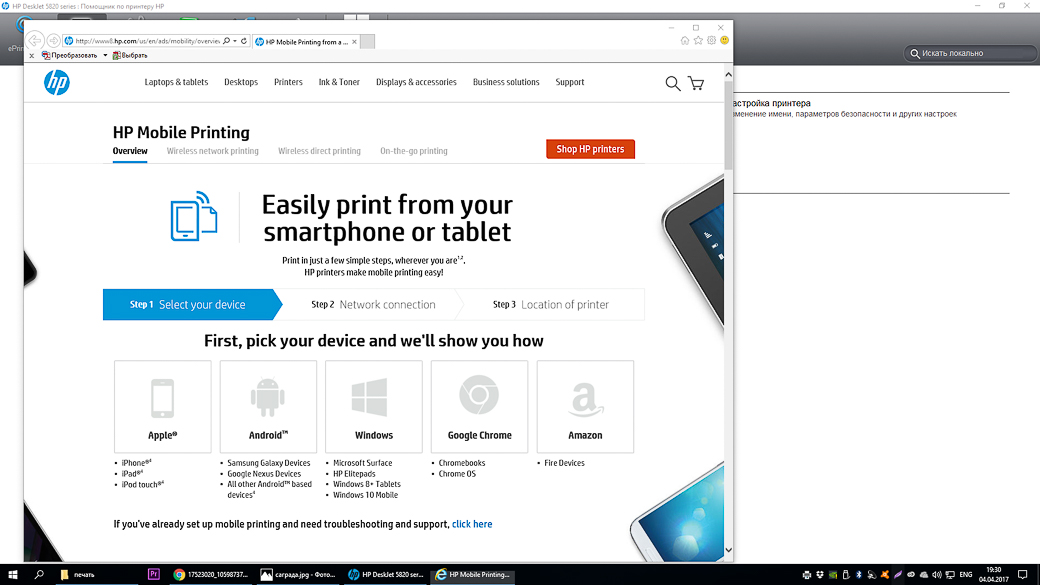Switch to the Wireless network printing tab
1040x585 pixels.
coord(212,151)
